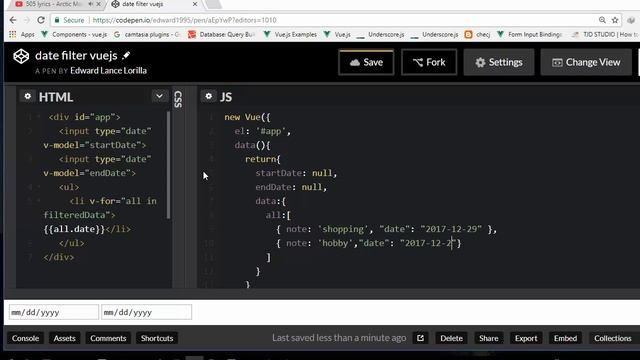Open the Console panel
640x360 pixels.
tap(25, 338)
